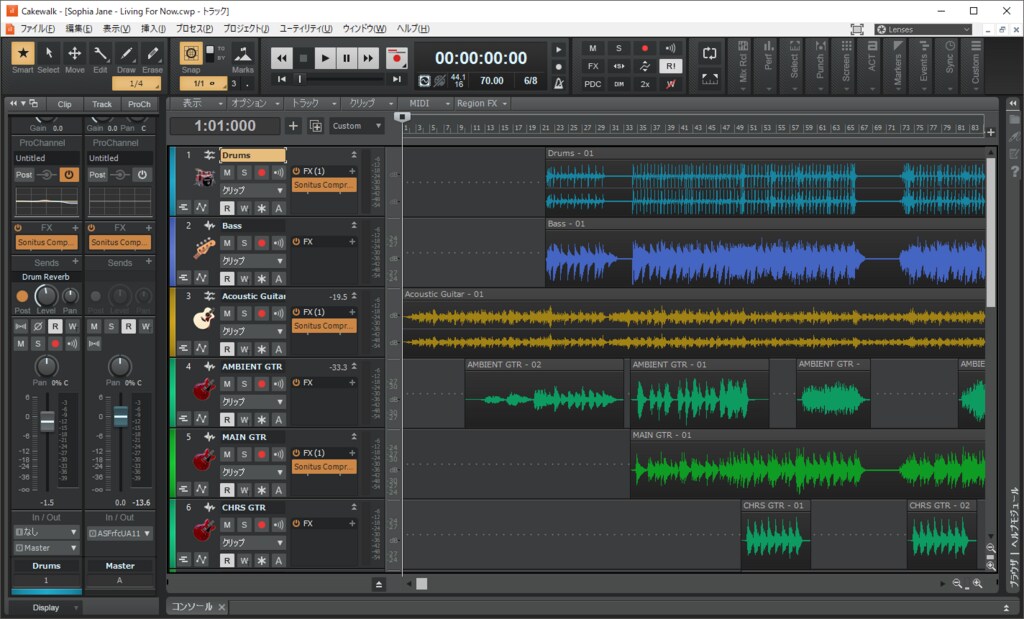The image size is (1024, 619).
Task: Open the クリップ dropdown menu
Action: pyautogui.click(x=370, y=103)
